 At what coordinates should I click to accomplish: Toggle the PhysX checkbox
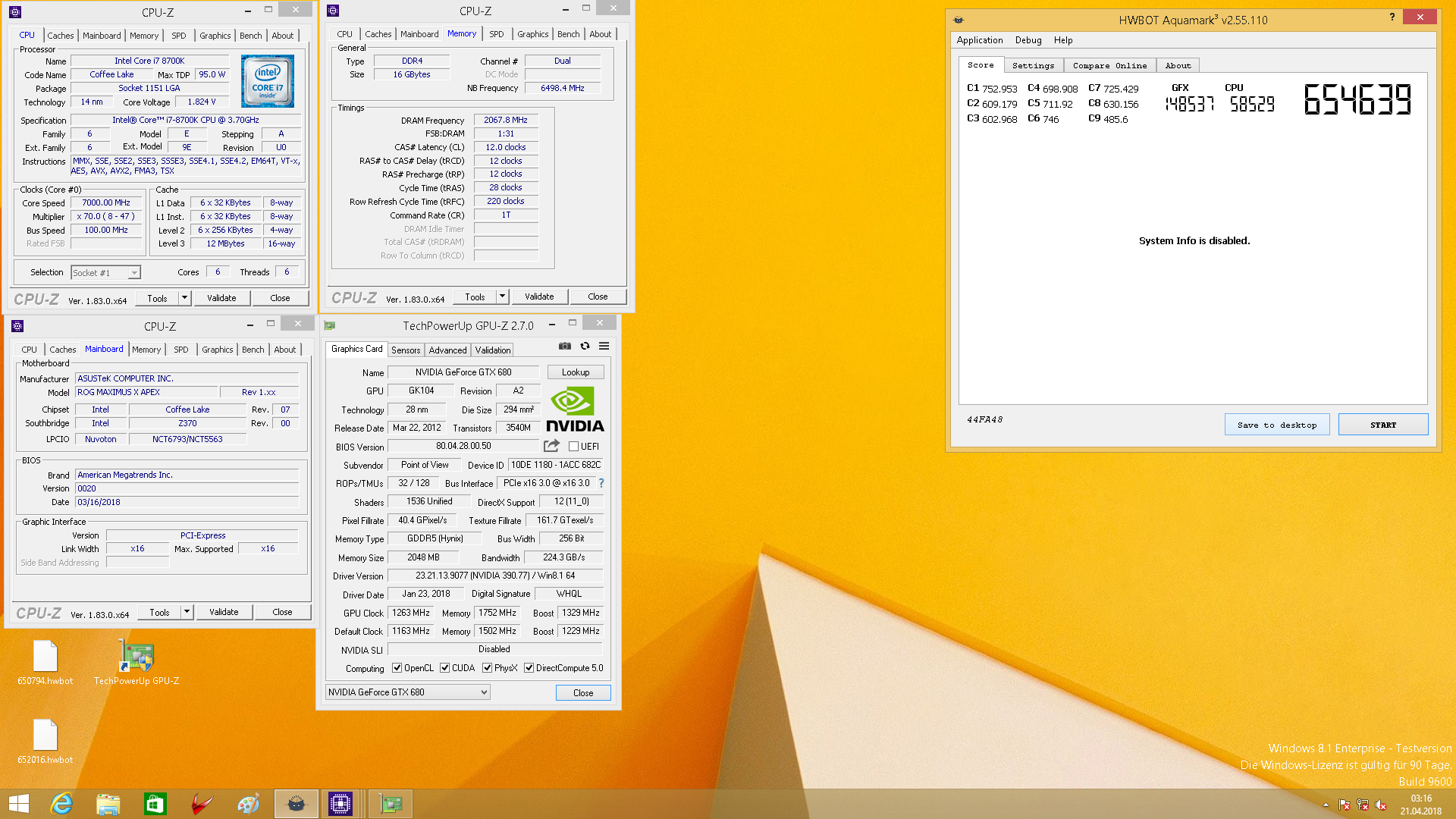(x=487, y=668)
